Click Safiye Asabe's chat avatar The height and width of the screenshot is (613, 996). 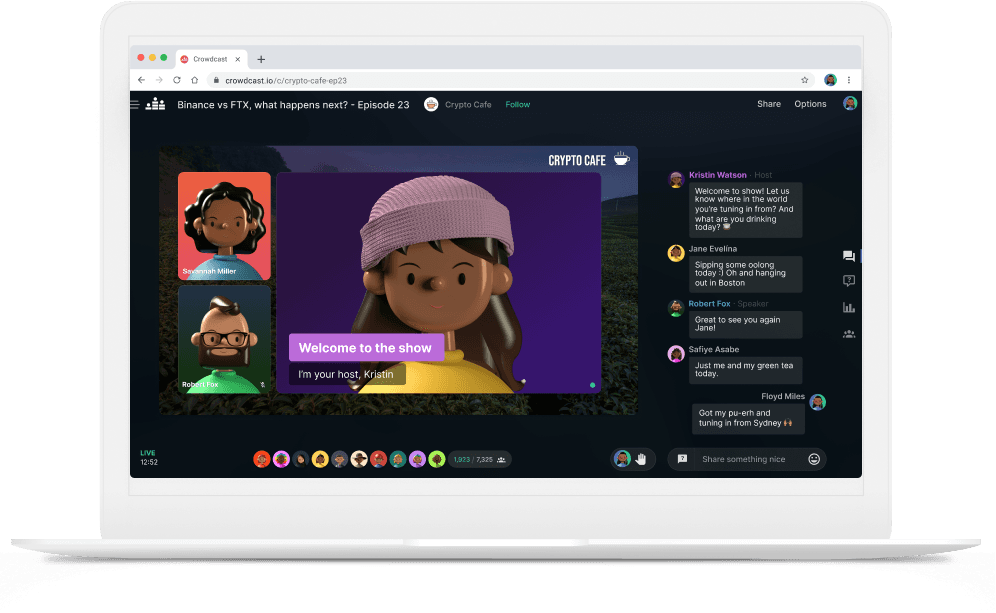coord(676,354)
